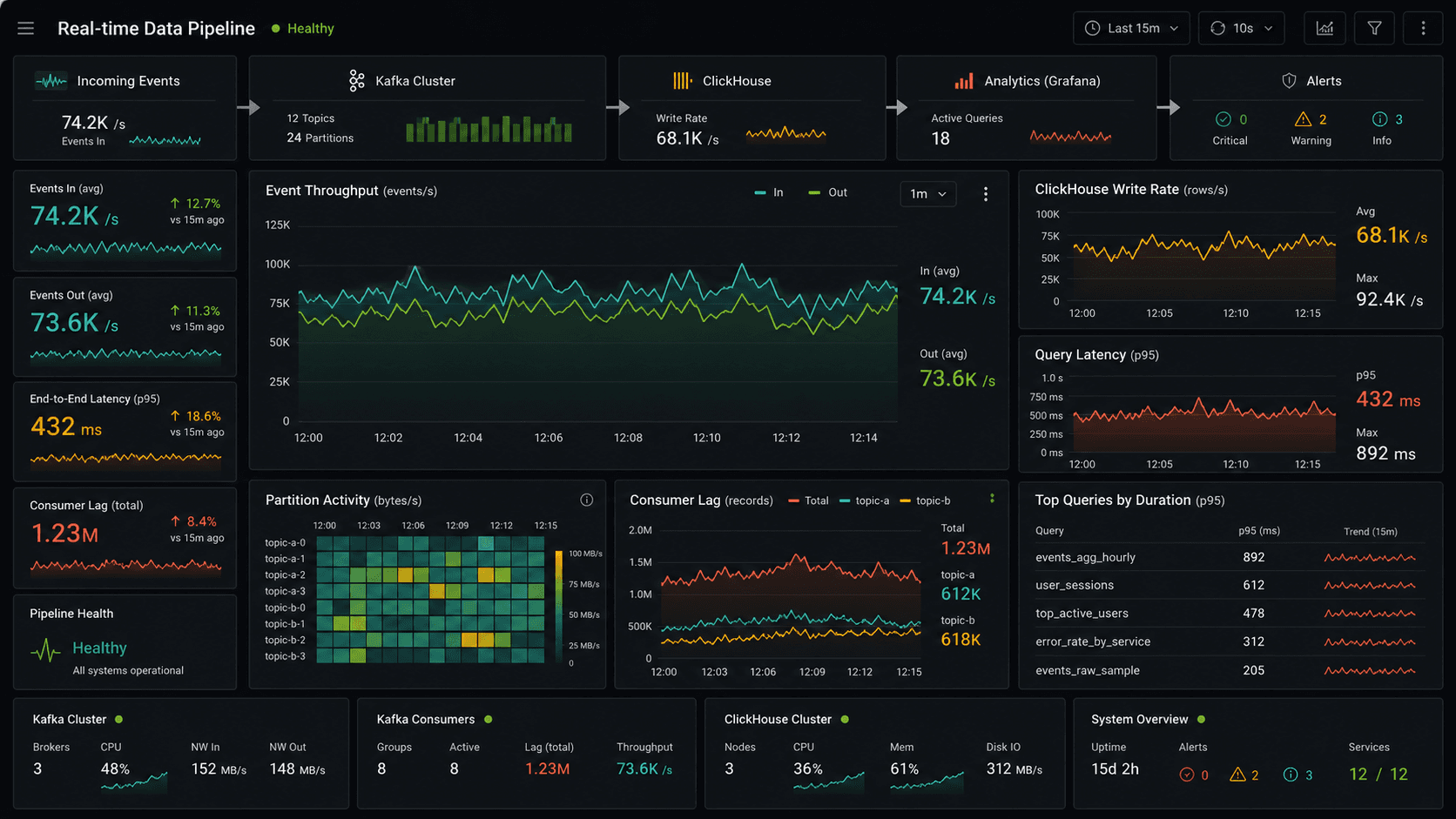Click the Healthy status dot in header
1456x819 pixels.
[x=276, y=29]
